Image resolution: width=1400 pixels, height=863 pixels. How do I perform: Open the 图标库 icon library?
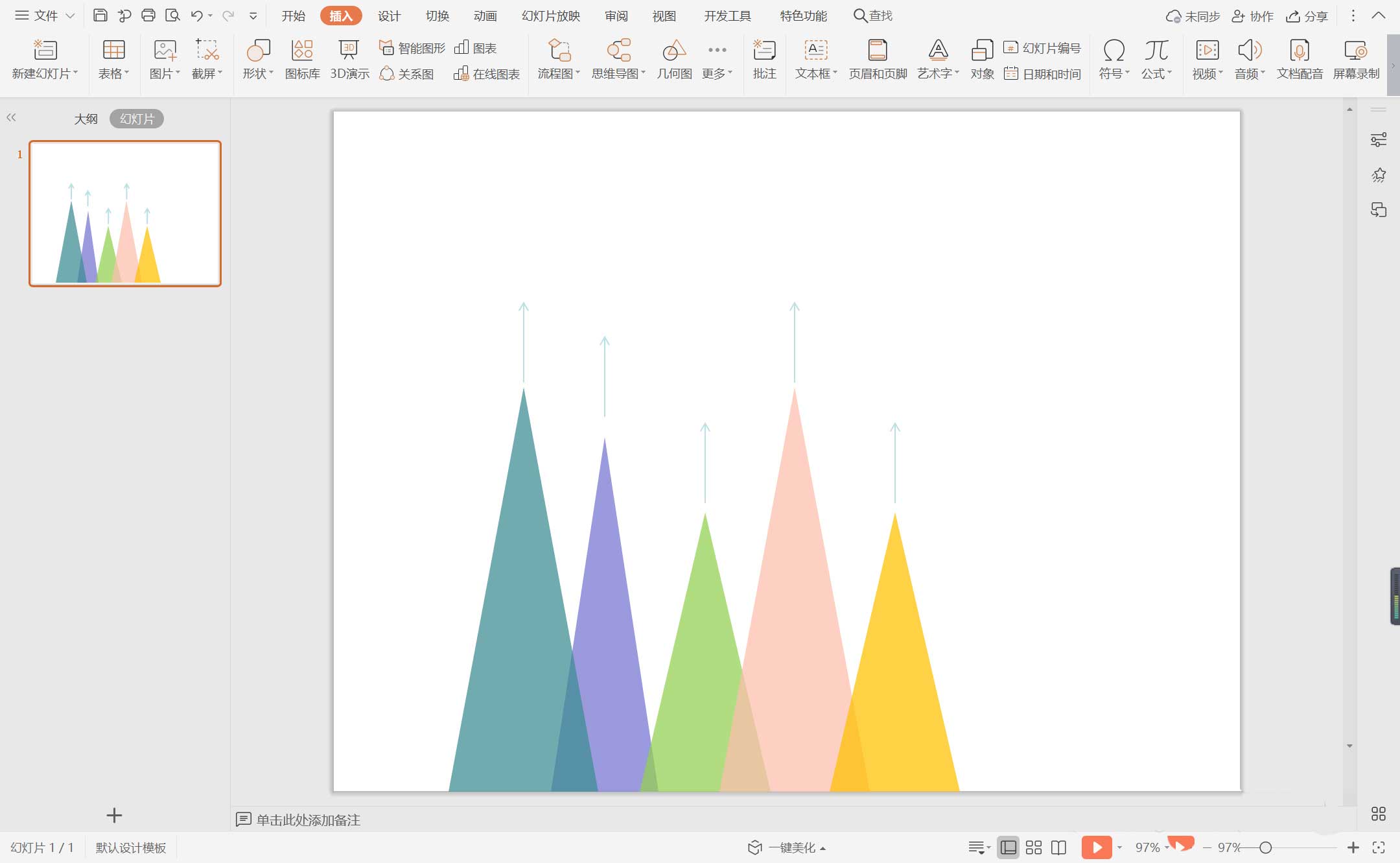point(302,51)
